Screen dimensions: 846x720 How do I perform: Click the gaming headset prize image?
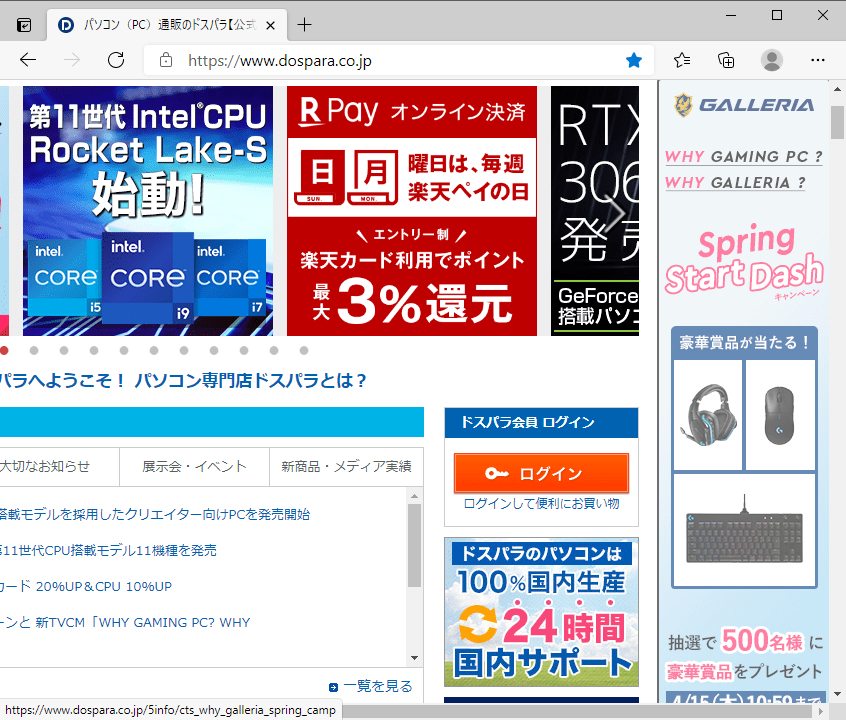point(708,415)
